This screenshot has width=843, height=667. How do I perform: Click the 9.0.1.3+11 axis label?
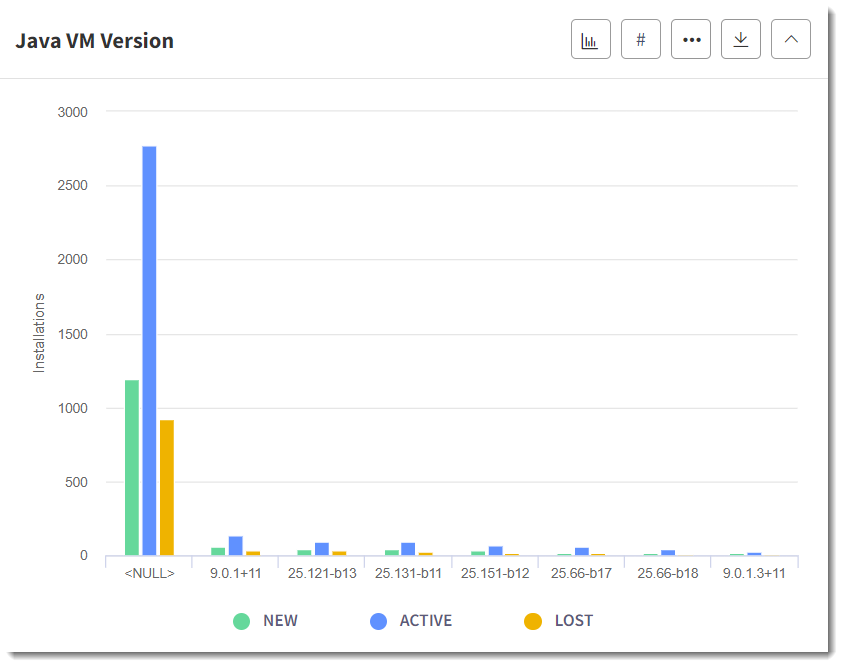coord(754,573)
